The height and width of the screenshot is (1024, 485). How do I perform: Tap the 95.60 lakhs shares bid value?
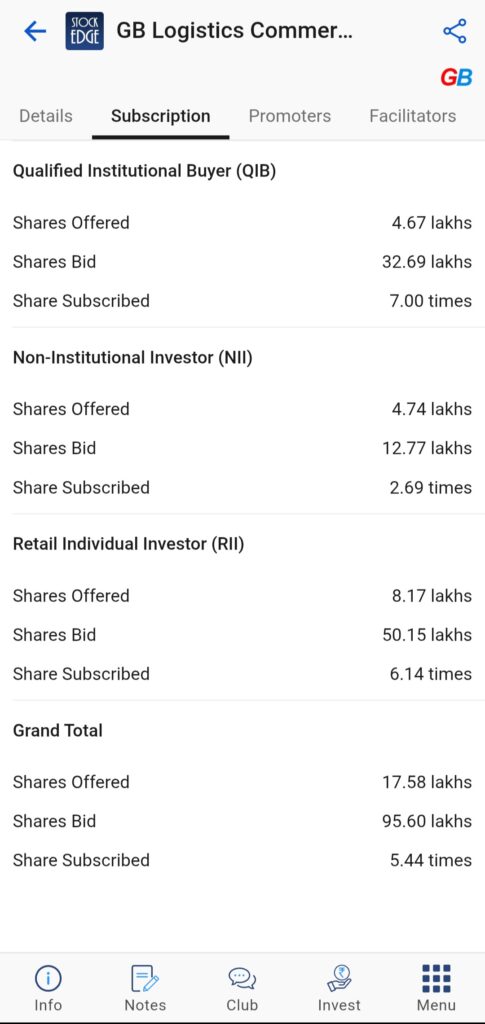click(427, 821)
